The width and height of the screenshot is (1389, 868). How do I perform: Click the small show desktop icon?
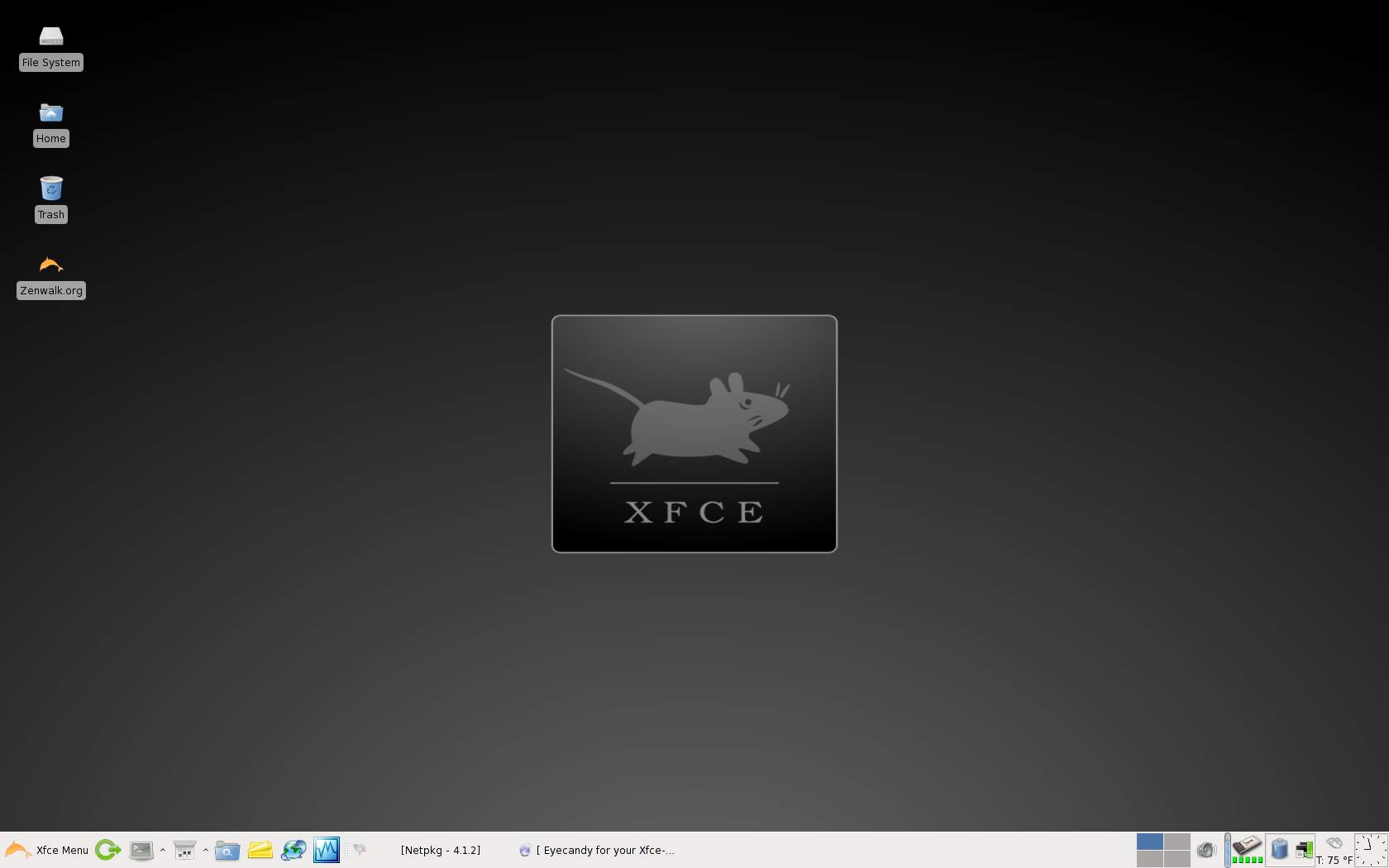click(x=360, y=849)
